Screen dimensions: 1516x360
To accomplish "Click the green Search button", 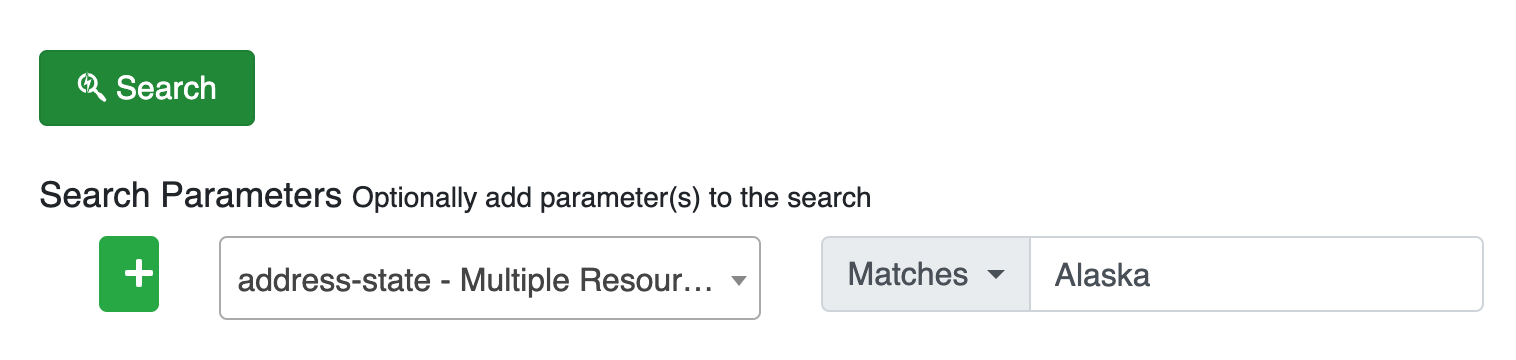I will coord(147,88).
